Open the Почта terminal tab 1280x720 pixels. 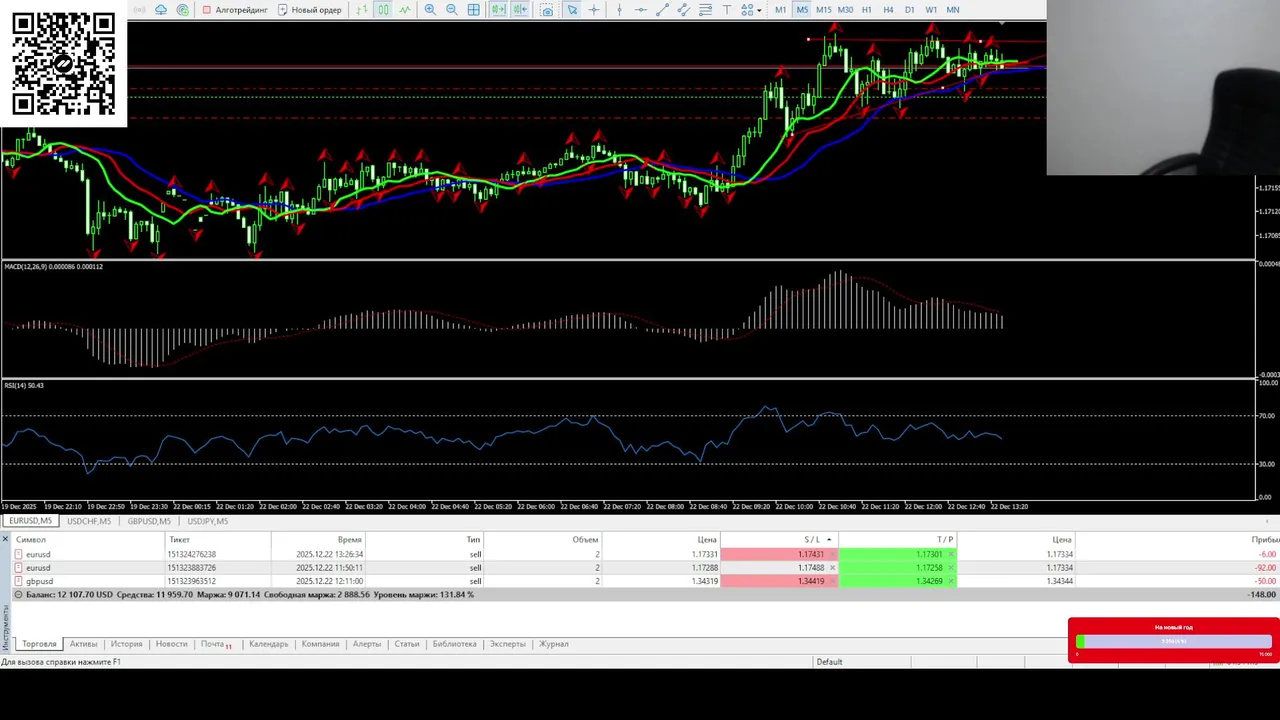[x=215, y=644]
